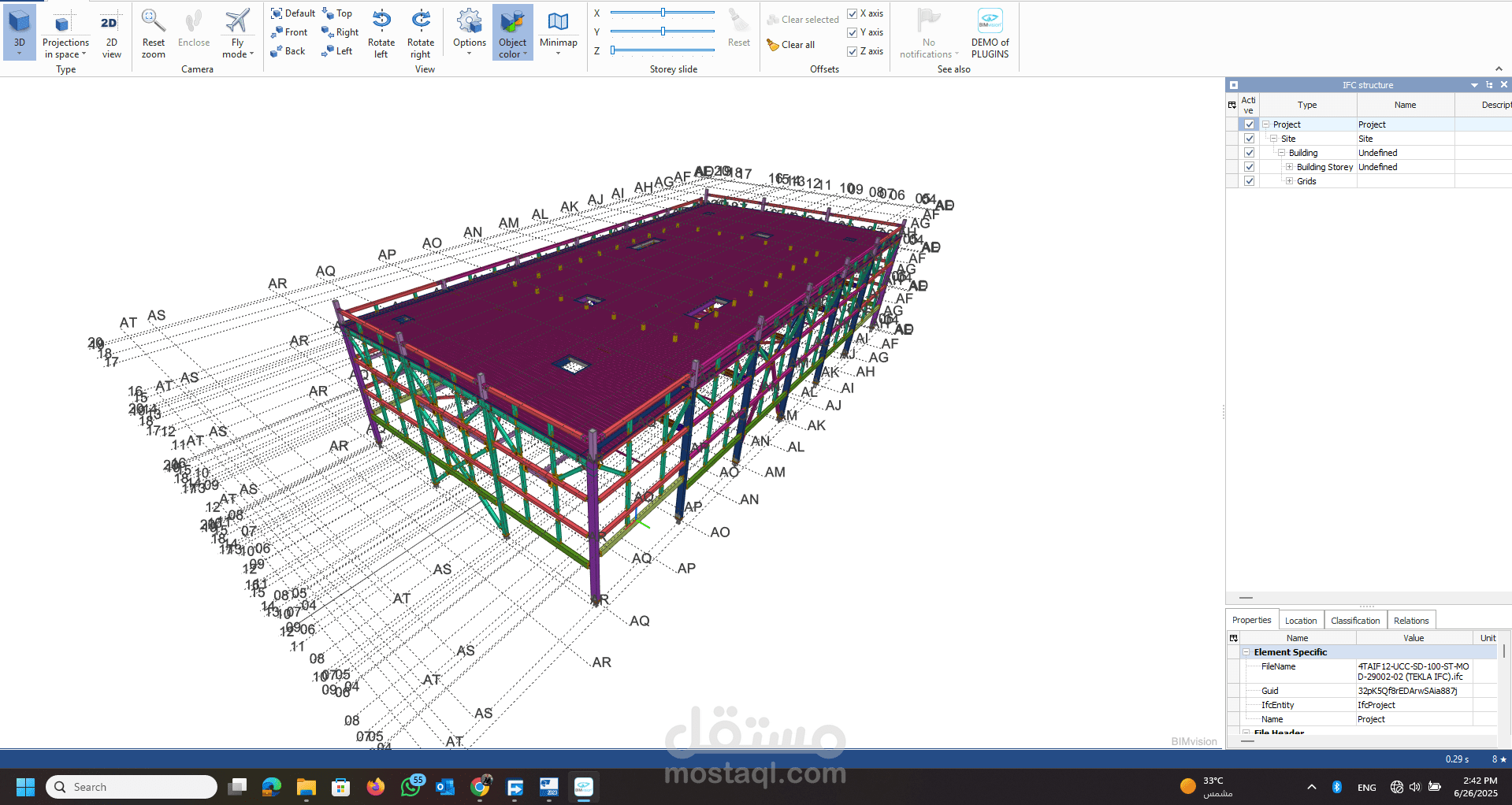Image resolution: width=1512 pixels, height=805 pixels.
Task: Click the Rotate left view icon
Action: 381,22
